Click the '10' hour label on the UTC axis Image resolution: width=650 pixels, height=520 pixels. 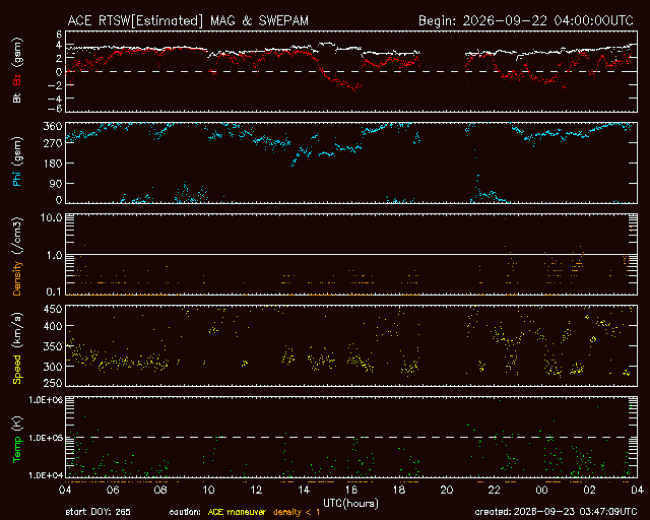pyautogui.click(x=208, y=490)
